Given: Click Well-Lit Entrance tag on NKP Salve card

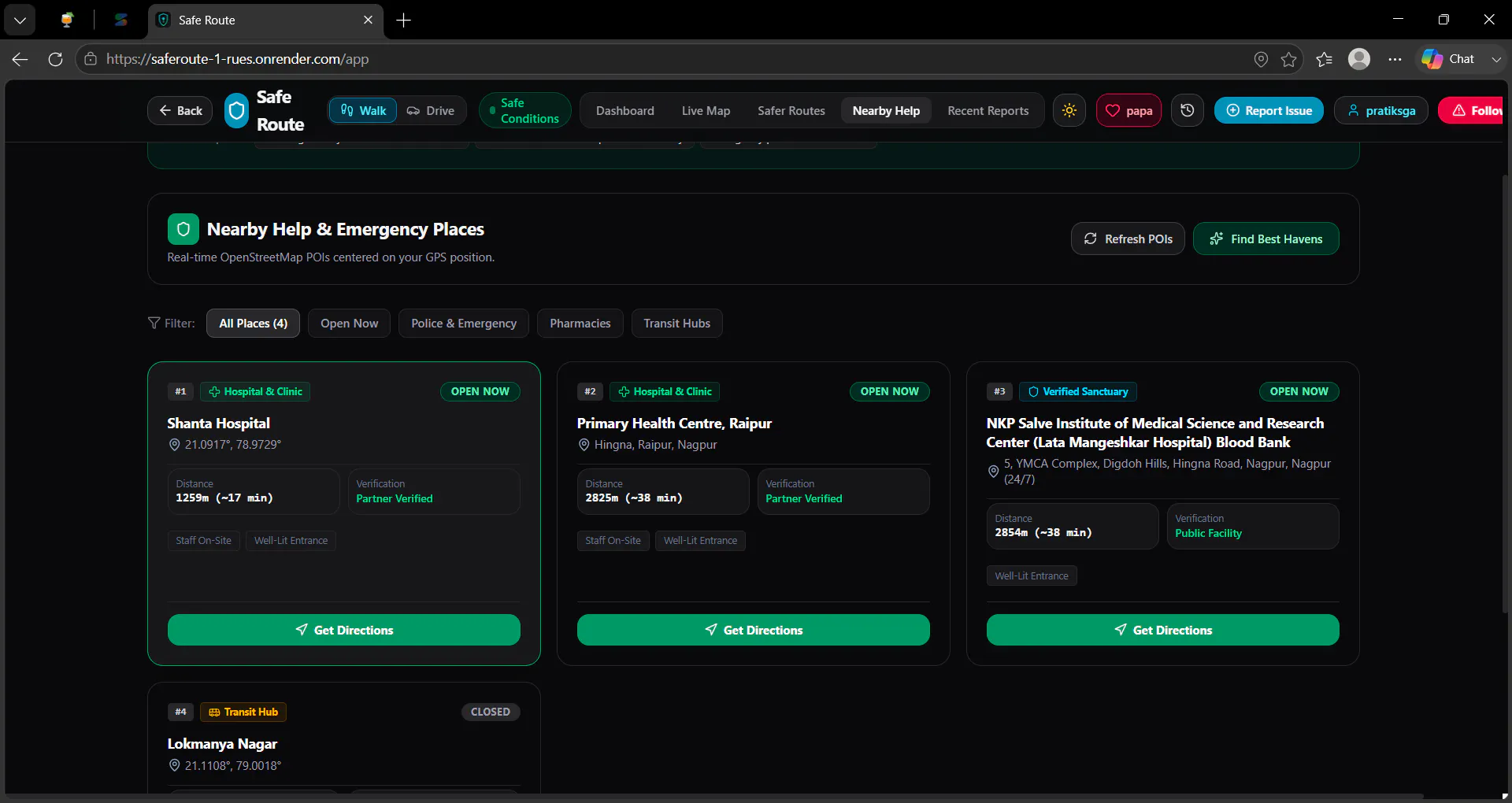Looking at the screenshot, I should click(1032, 575).
